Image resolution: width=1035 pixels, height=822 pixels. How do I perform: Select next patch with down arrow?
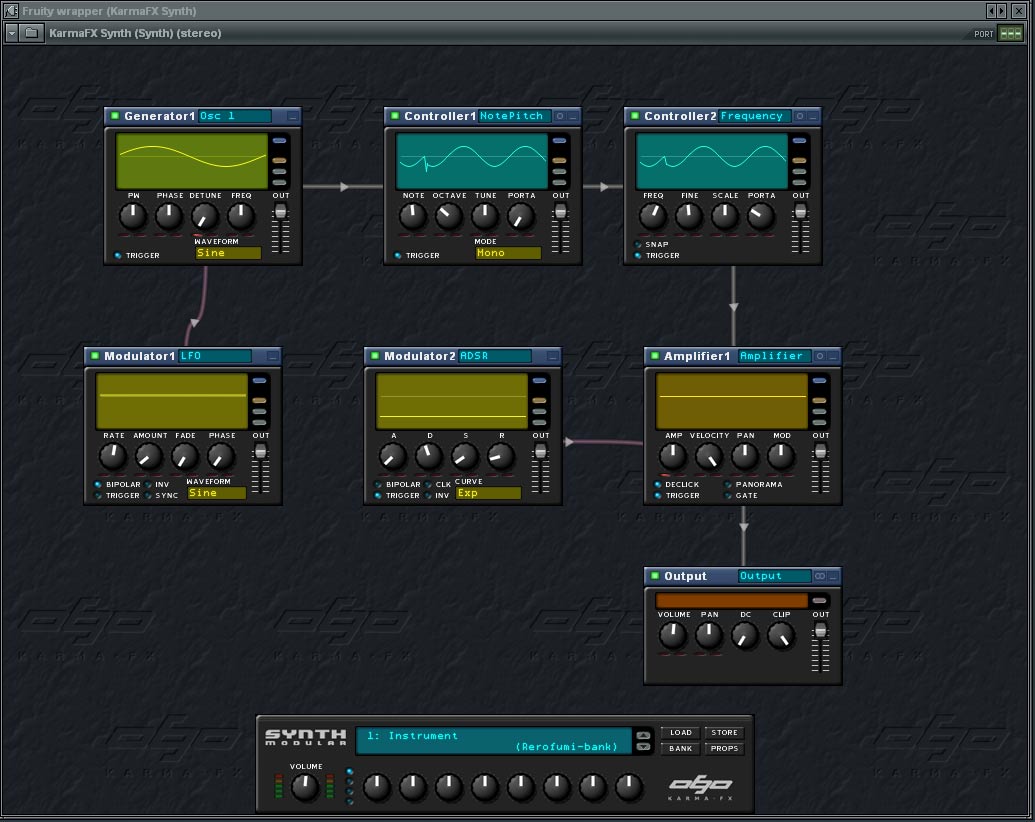(643, 747)
